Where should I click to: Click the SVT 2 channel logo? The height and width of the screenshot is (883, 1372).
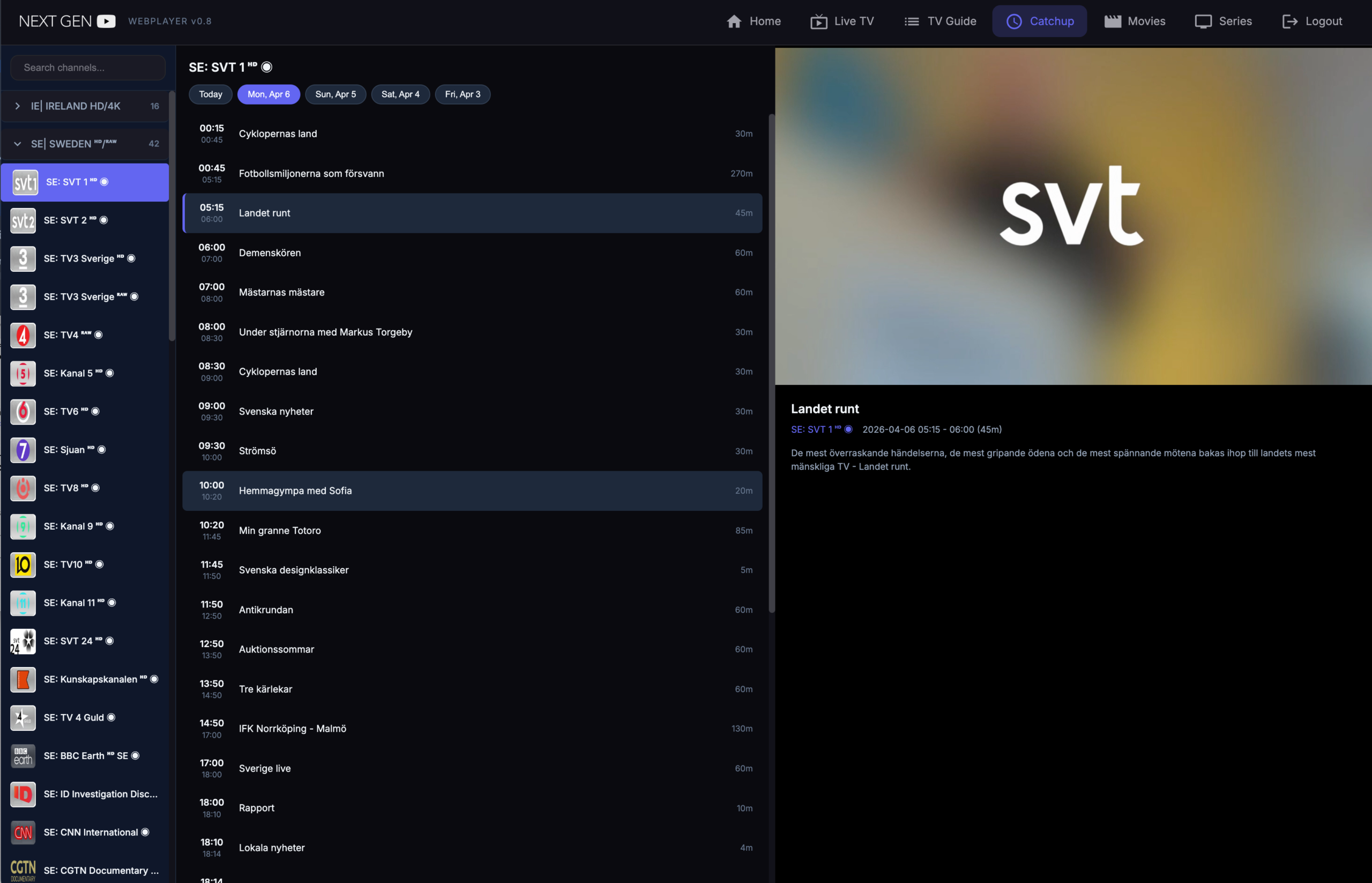(x=23, y=221)
